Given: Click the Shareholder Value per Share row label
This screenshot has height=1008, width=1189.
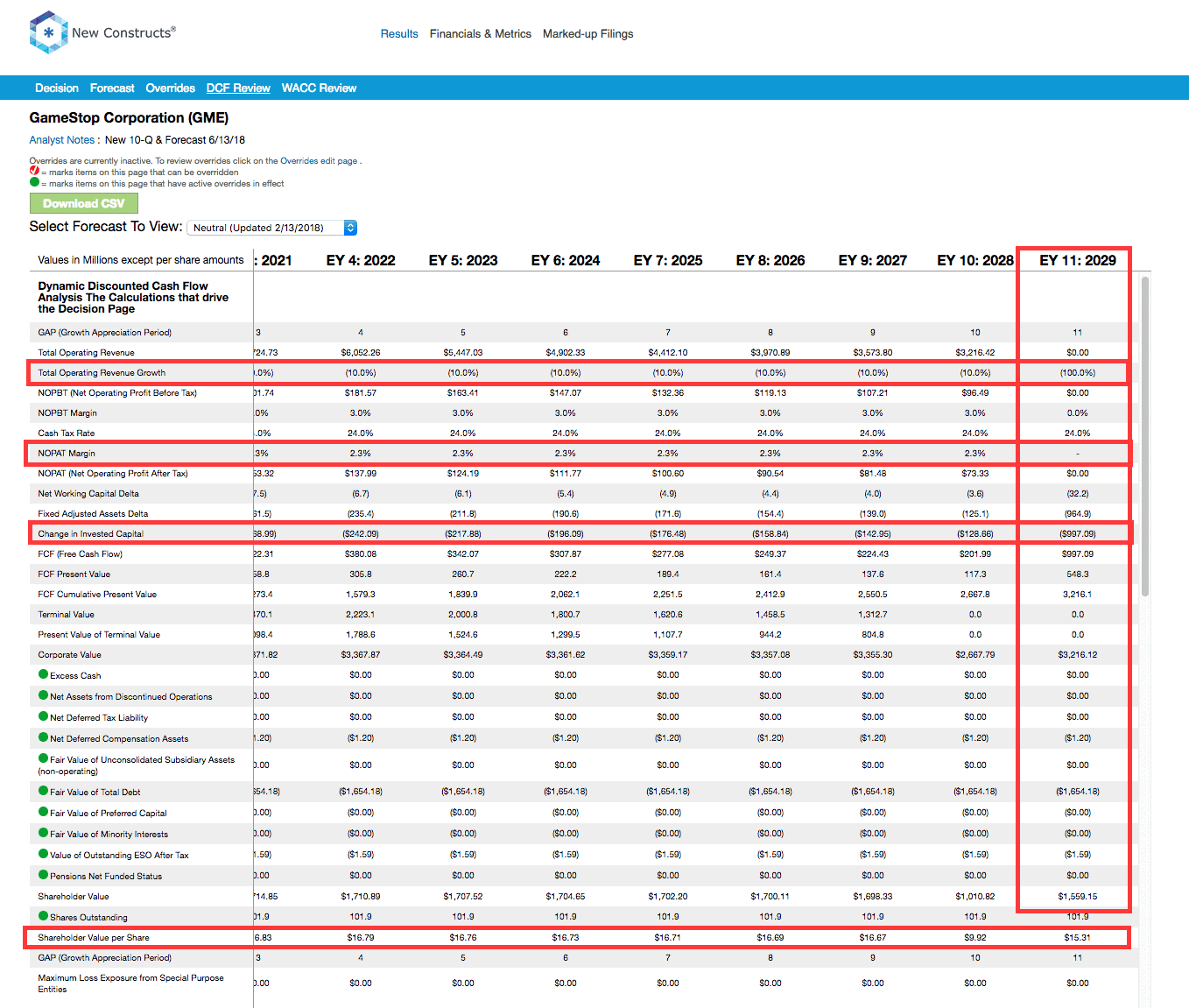Looking at the screenshot, I should point(94,938).
